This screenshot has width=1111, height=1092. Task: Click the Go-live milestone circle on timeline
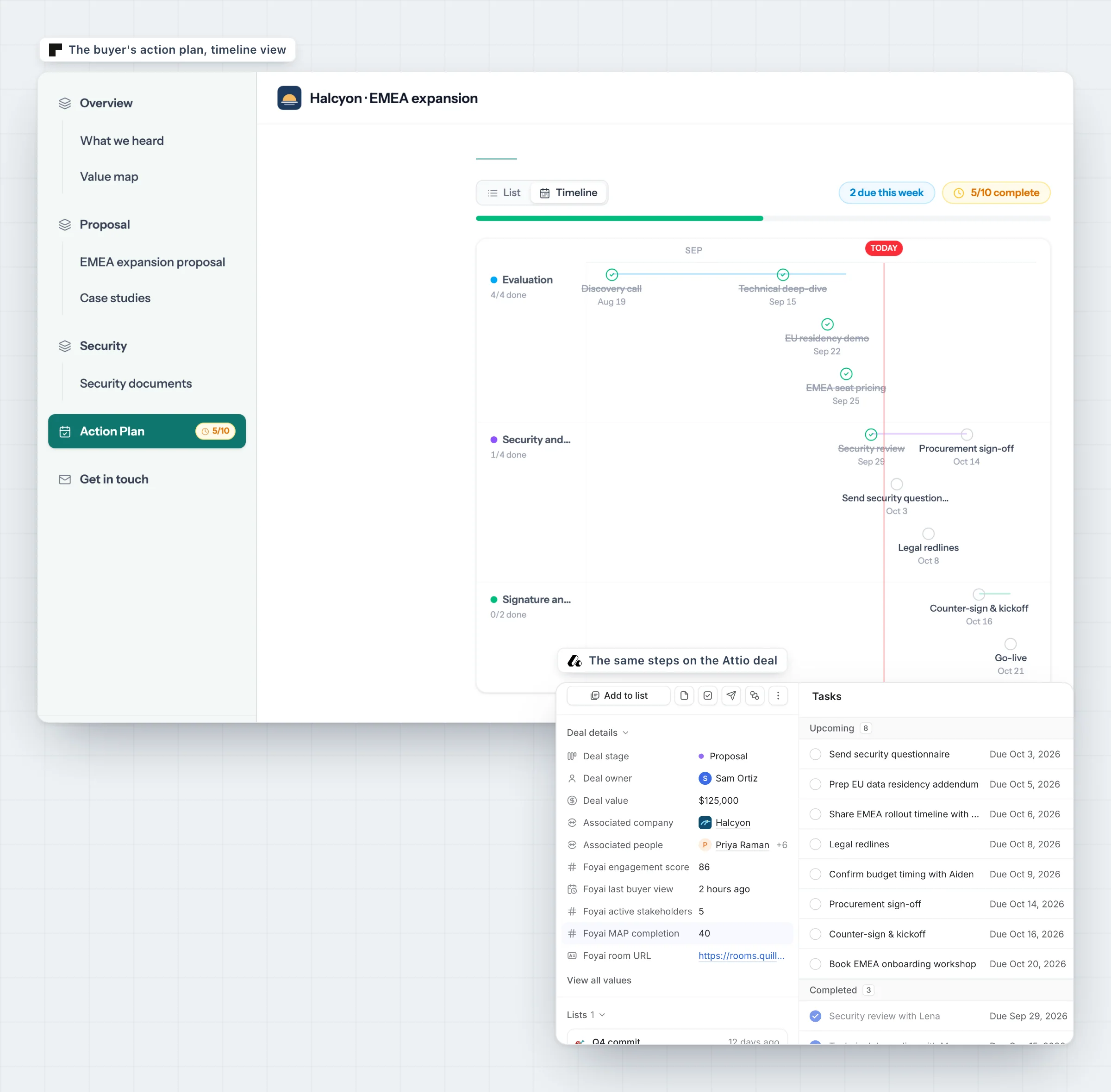[1011, 644]
